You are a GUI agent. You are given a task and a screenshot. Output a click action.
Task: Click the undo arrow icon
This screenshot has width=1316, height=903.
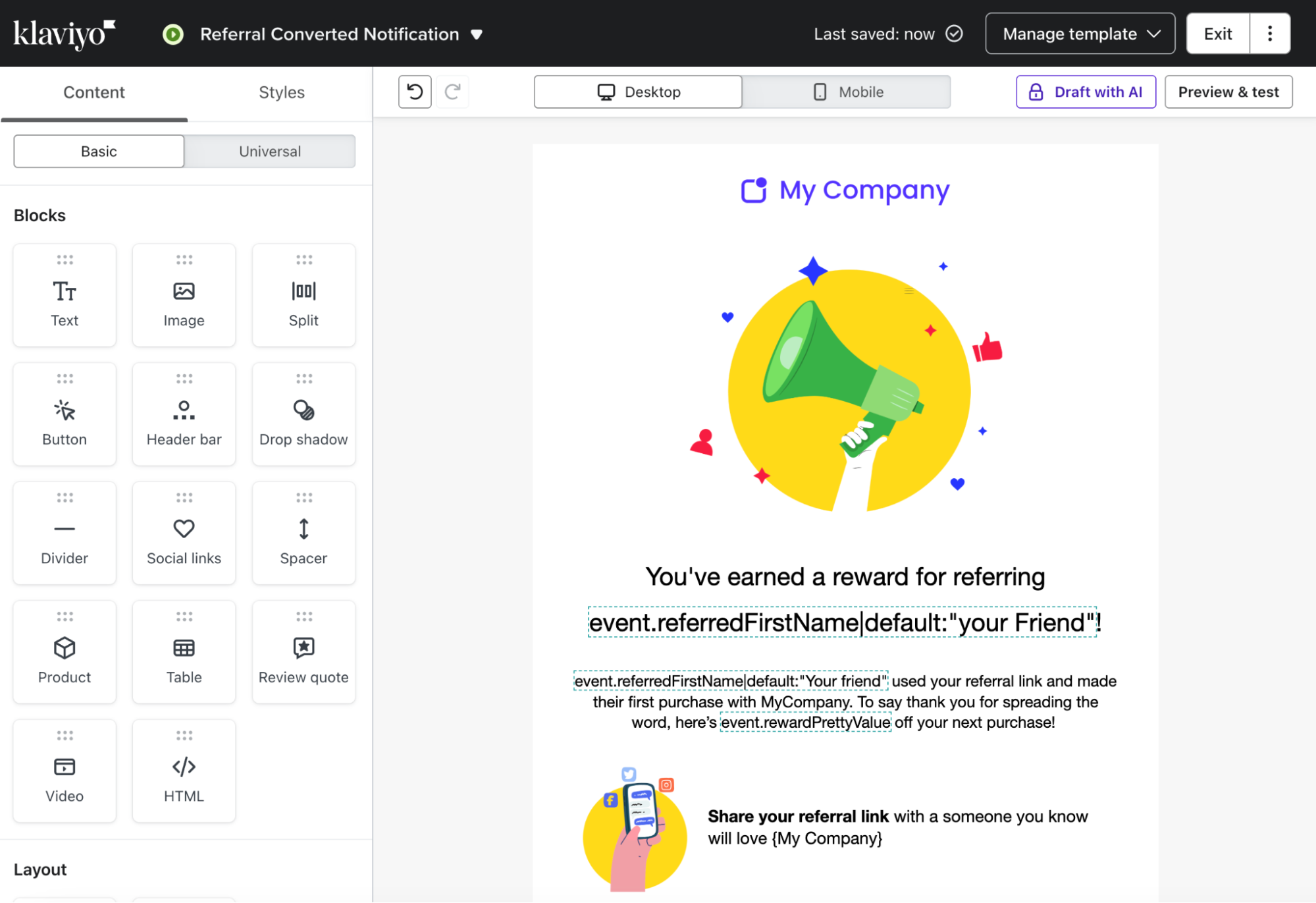[415, 92]
